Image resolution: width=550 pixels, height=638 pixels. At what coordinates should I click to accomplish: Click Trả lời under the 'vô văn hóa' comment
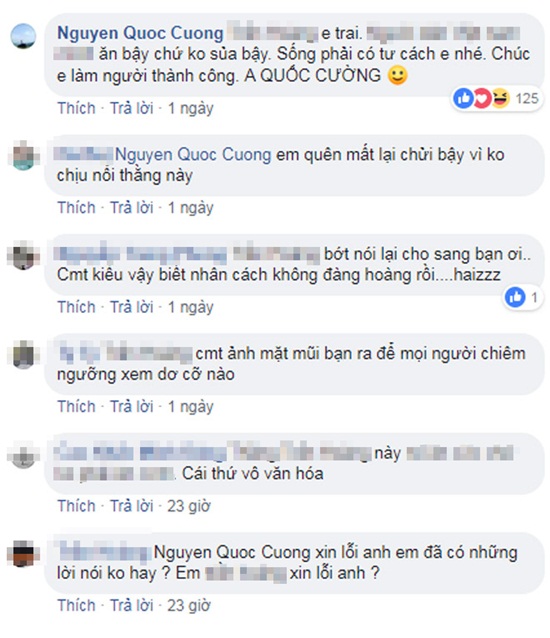(x=132, y=506)
